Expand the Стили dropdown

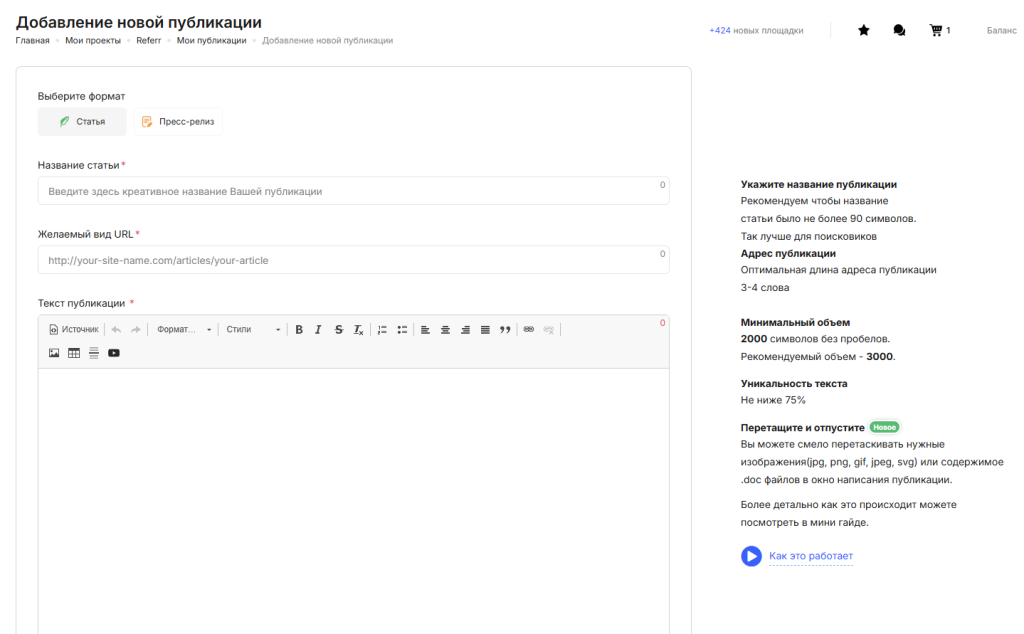253,329
